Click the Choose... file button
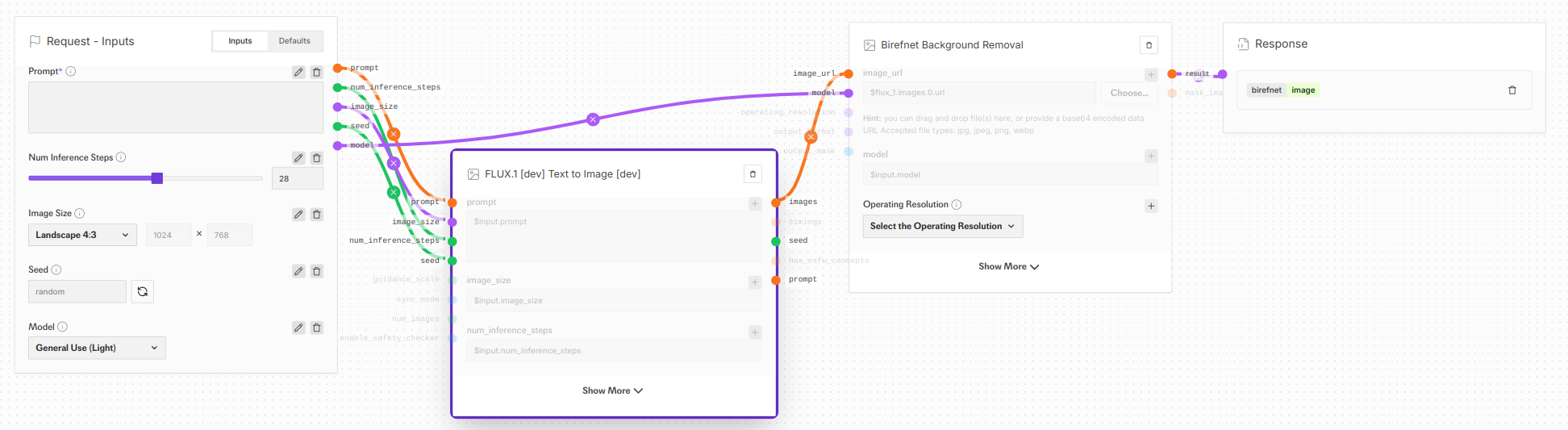Screen dimensions: 1568x430 [1129, 93]
